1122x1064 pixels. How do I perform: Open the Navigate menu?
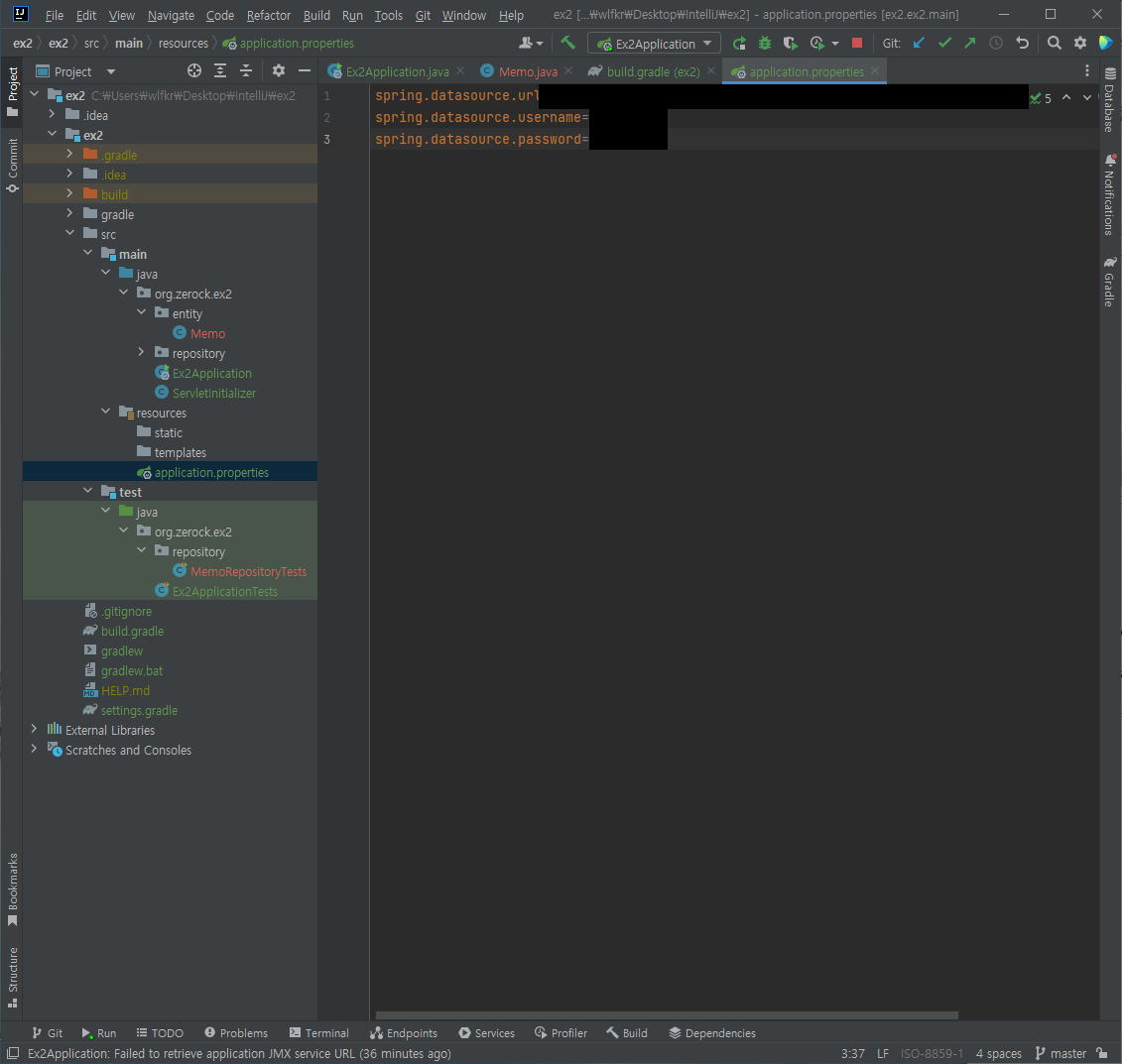pos(171,15)
